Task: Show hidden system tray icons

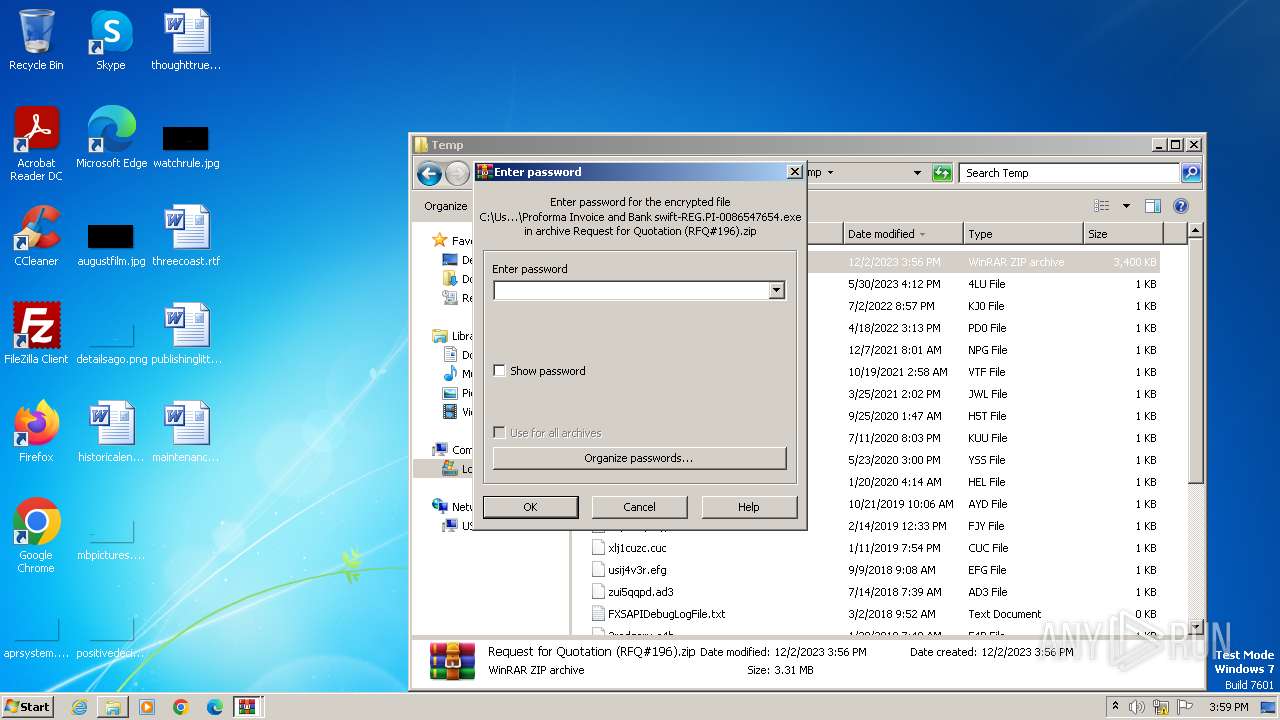Action: coord(1115,707)
